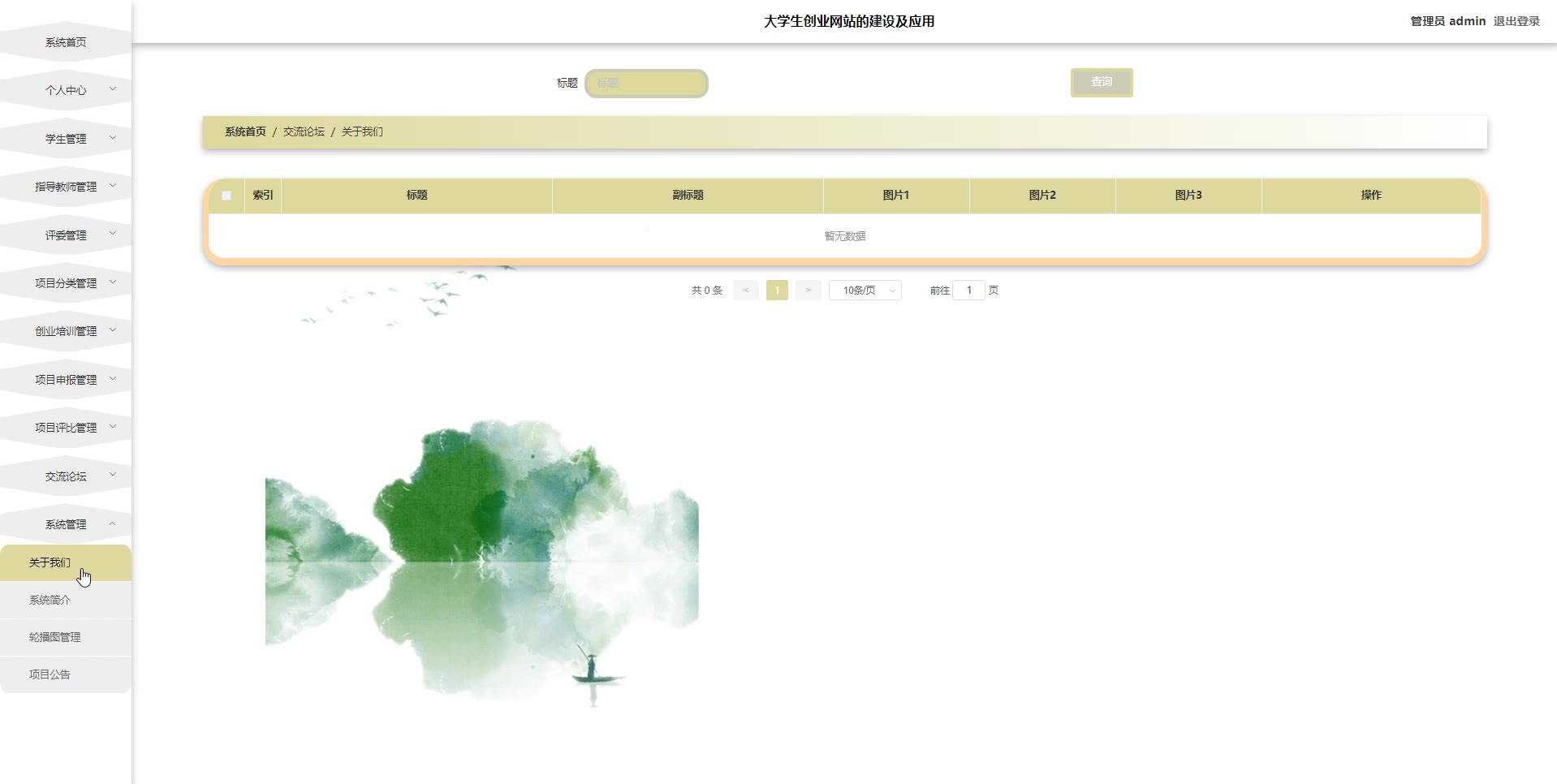Click 退出登录 to log out
This screenshot has width=1557, height=784.
click(1516, 21)
